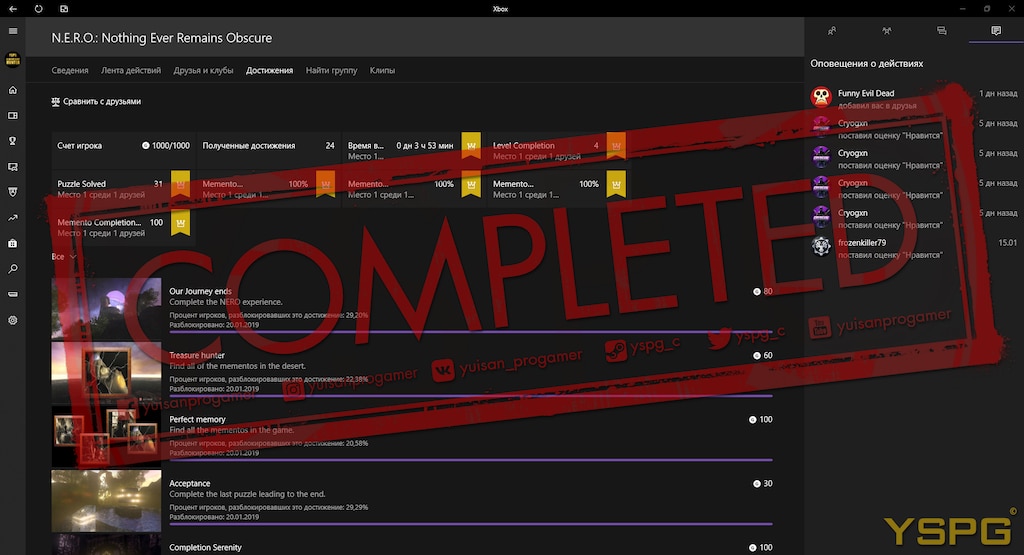Click the Treasure hunter progress bar
The height and width of the screenshot is (555, 1024).
tap(471, 396)
